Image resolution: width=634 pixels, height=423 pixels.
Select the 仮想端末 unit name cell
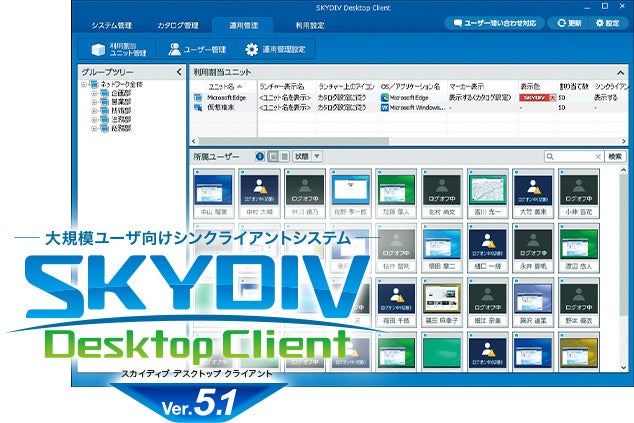(x=220, y=108)
